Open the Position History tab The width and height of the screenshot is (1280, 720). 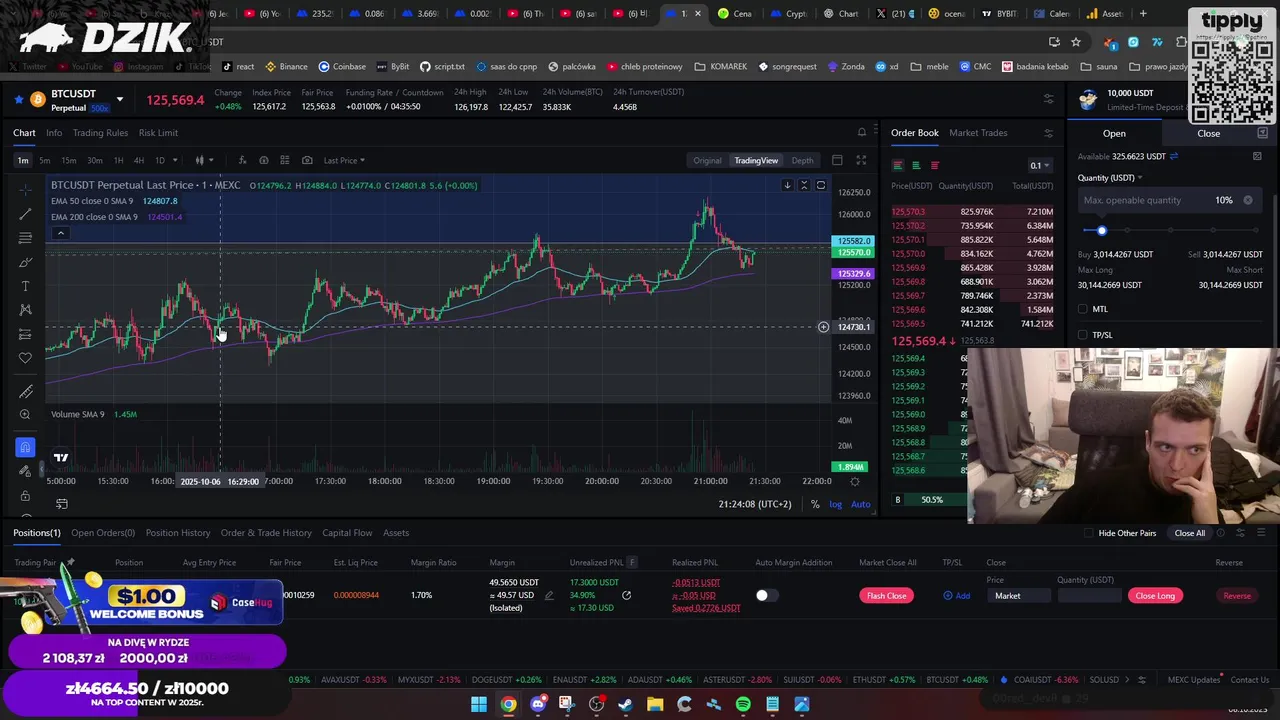pos(178,533)
